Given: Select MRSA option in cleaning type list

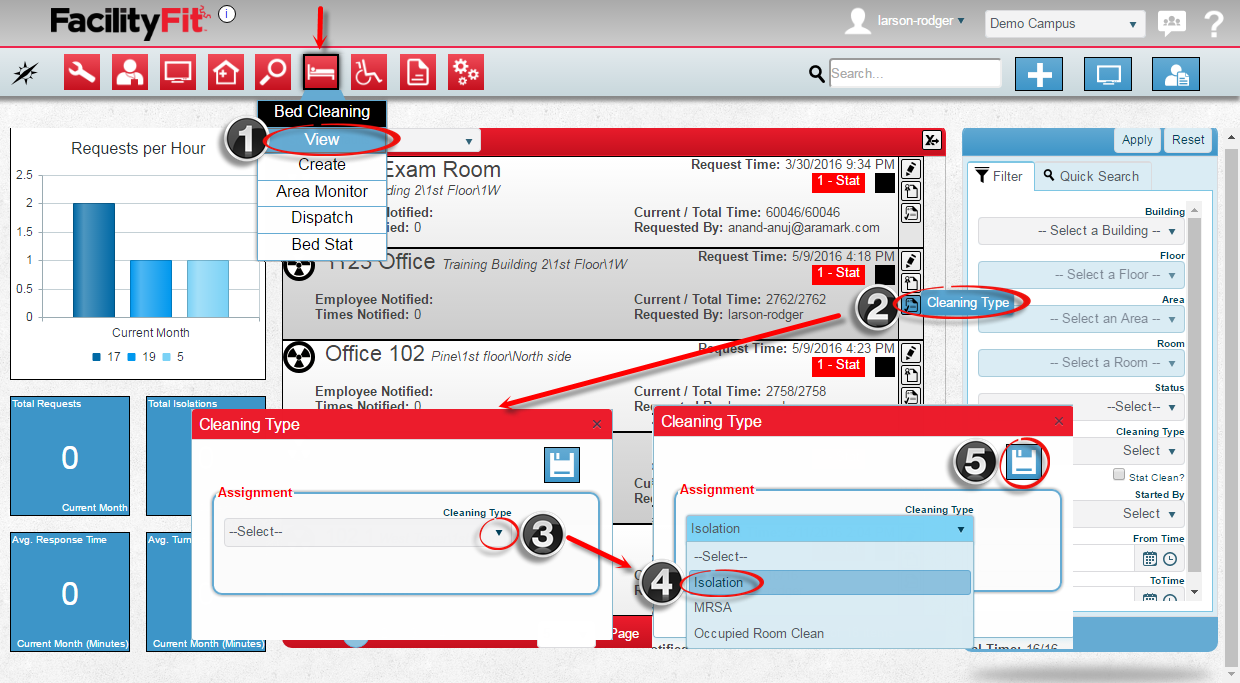Looking at the screenshot, I should click(x=713, y=607).
